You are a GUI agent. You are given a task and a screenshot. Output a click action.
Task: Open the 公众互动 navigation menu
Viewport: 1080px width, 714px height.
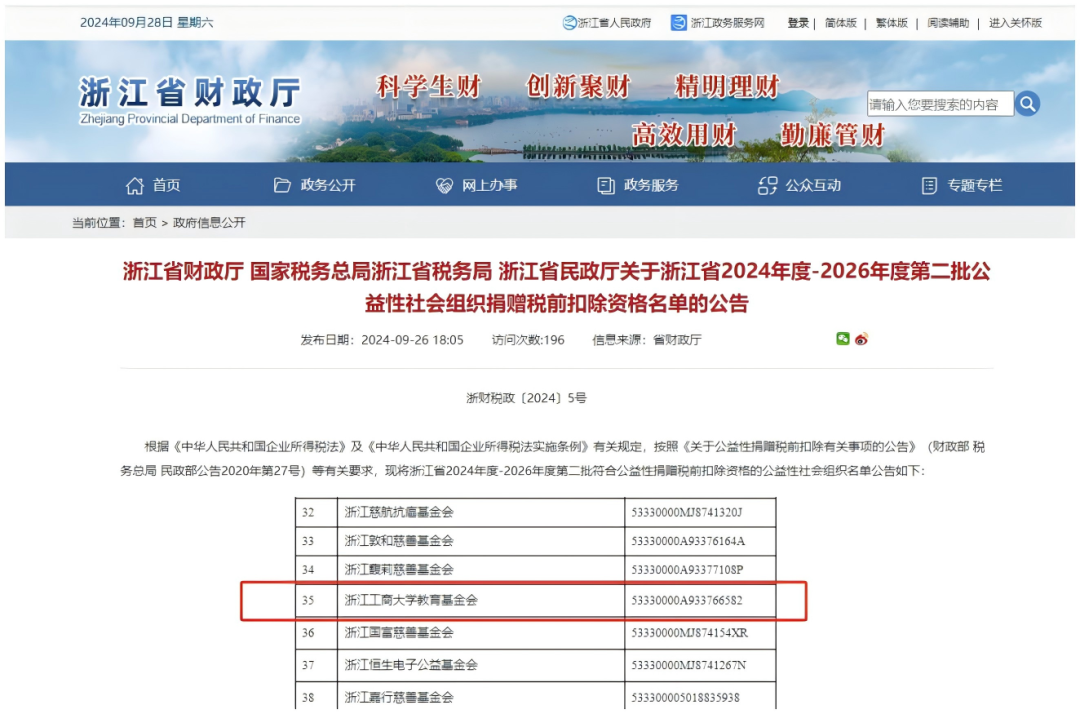(813, 185)
